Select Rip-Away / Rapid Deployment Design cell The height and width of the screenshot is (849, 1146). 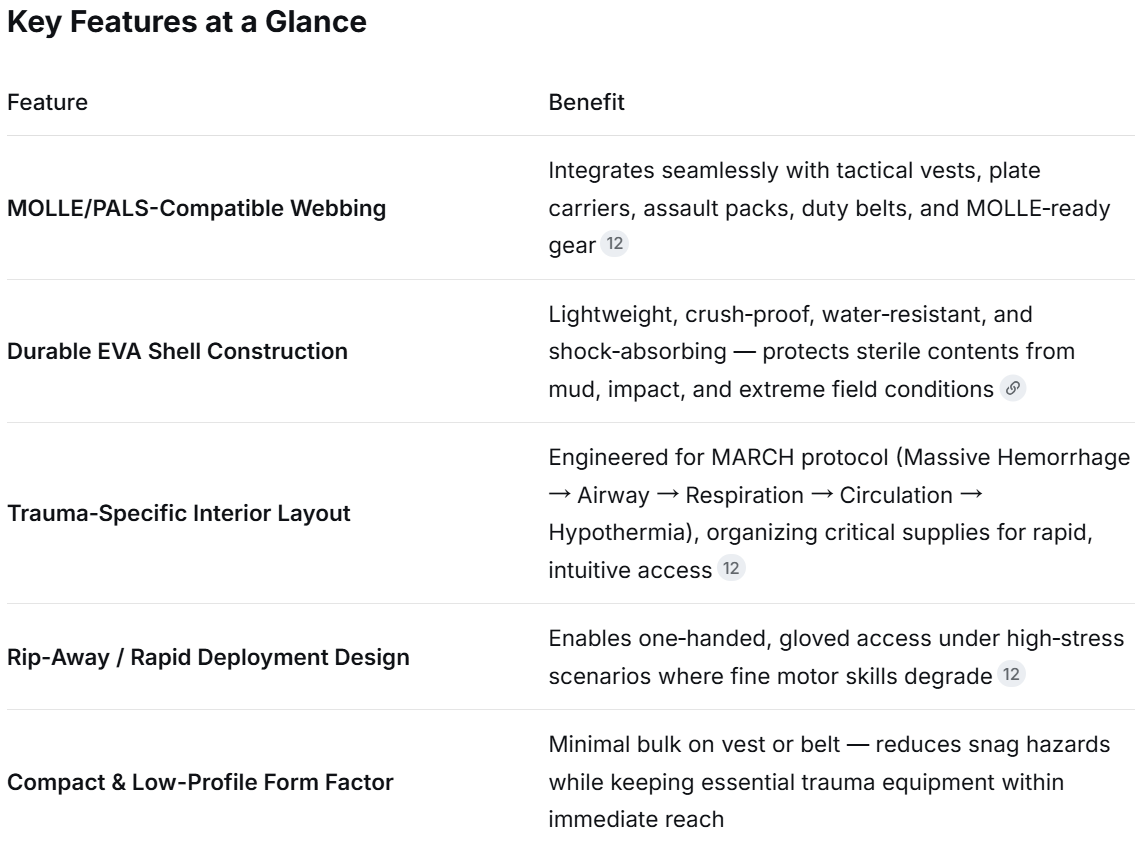(x=208, y=658)
